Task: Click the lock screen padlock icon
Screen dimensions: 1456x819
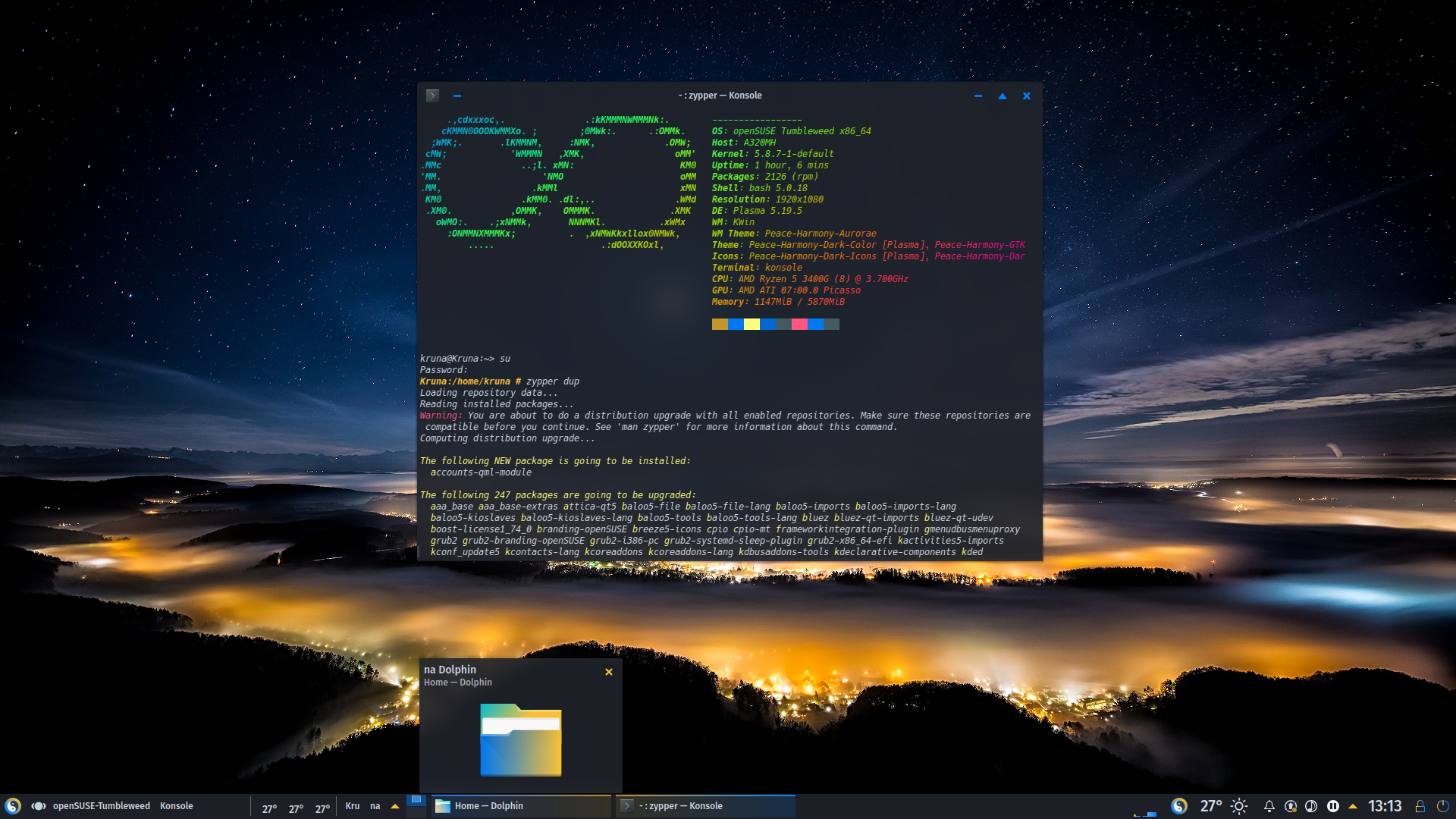Action: click(1420, 806)
